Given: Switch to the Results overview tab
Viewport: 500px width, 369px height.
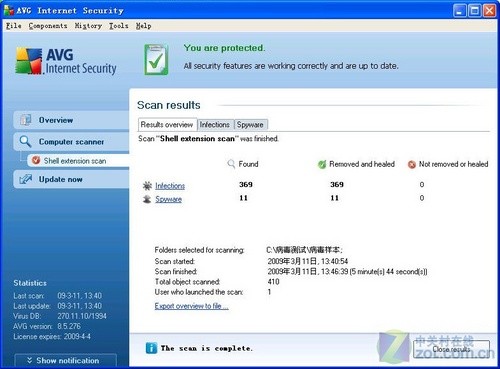Looking at the screenshot, I should coord(167,125).
